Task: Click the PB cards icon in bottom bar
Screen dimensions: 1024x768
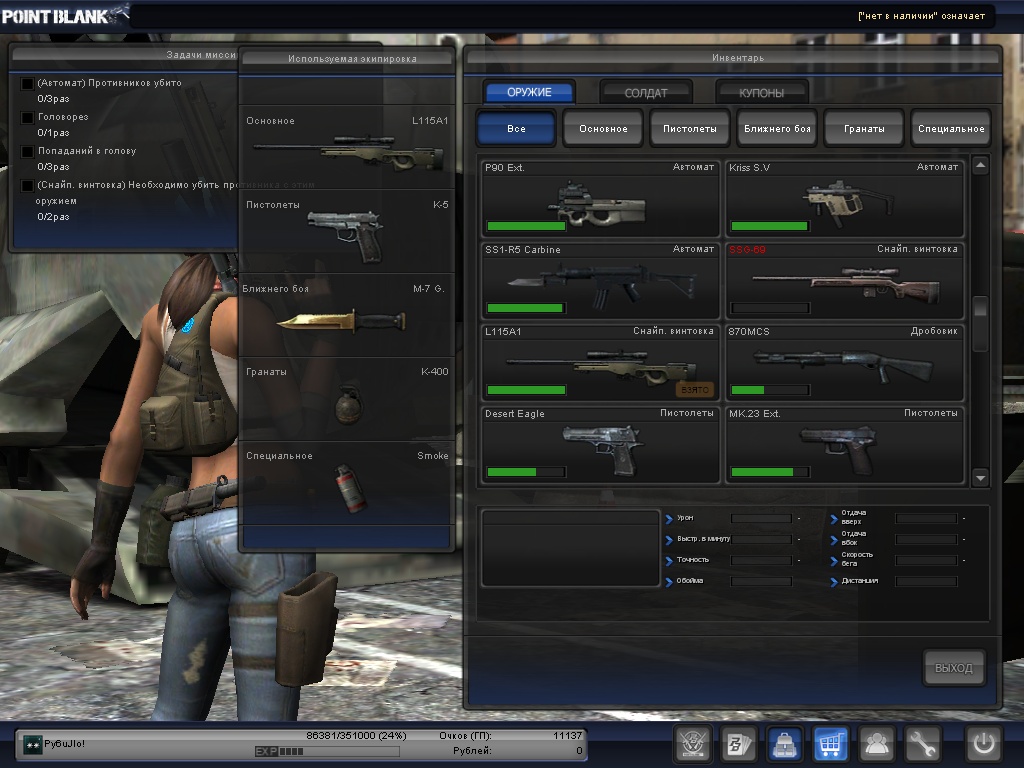Action: [738, 744]
